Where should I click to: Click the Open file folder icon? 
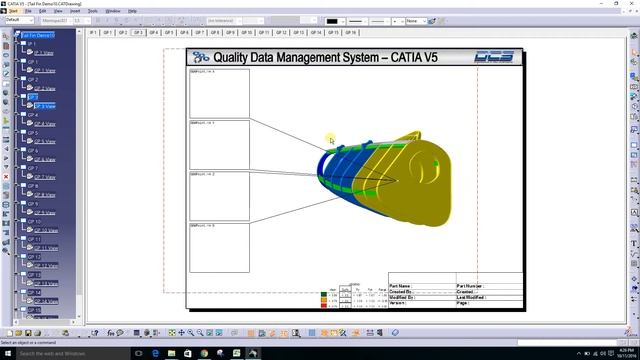click(x=19, y=333)
